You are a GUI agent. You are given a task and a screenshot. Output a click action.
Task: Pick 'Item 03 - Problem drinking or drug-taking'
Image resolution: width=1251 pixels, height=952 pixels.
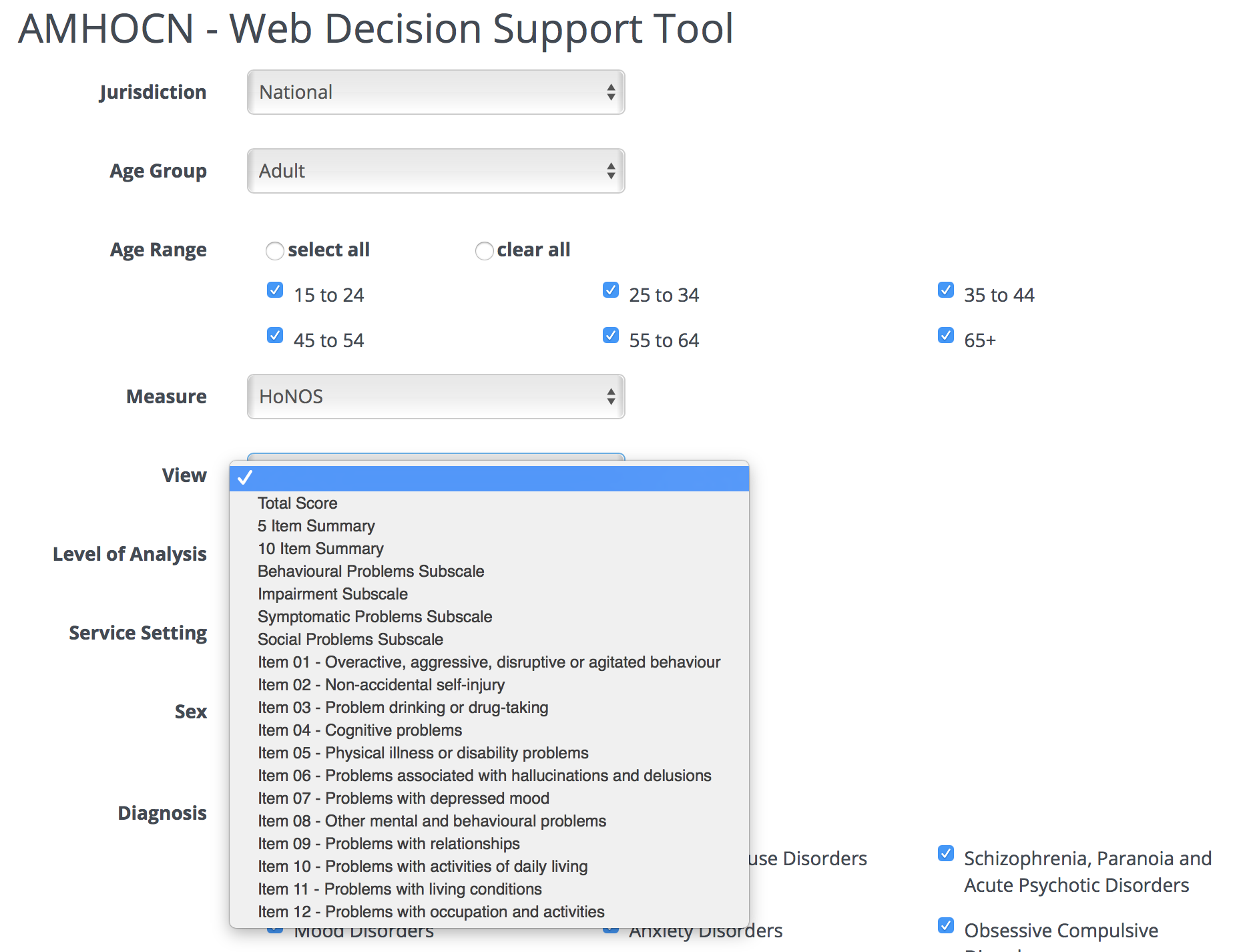click(x=403, y=707)
